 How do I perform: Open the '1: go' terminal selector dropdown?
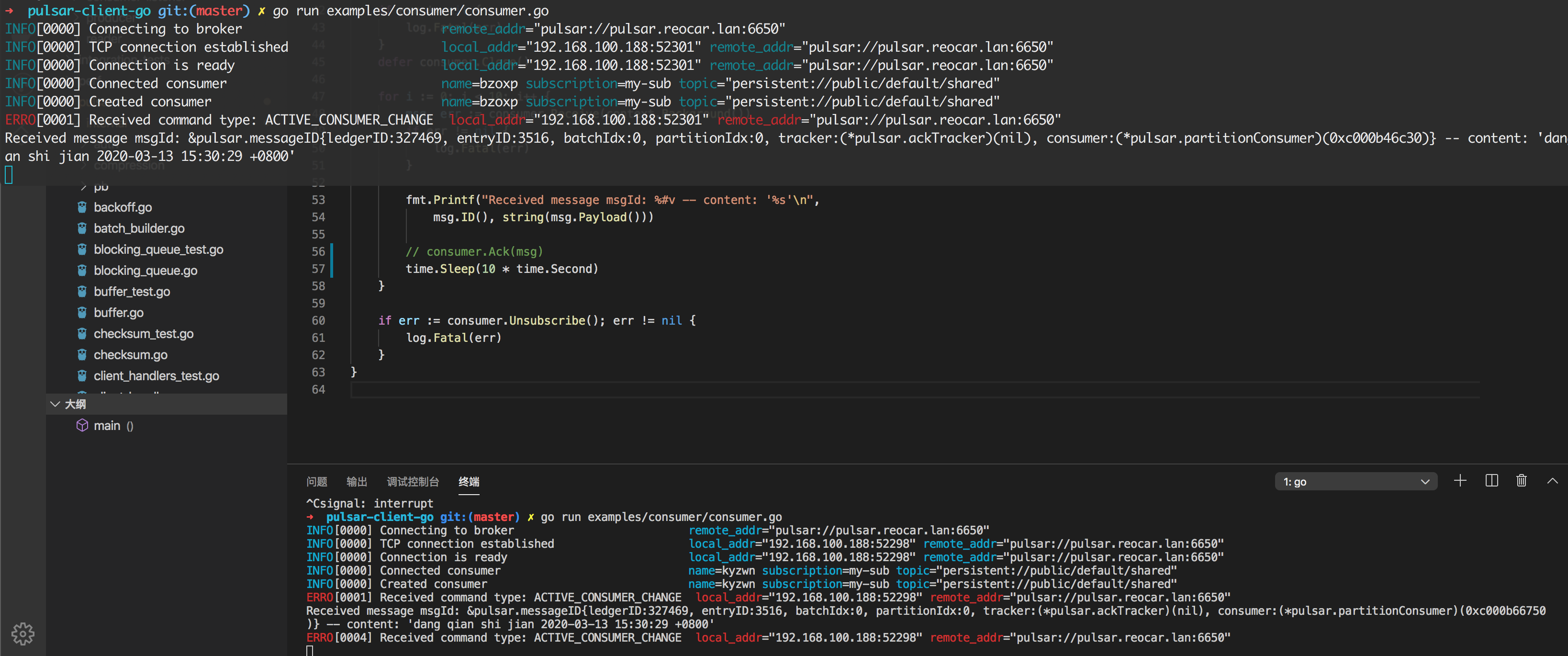click(x=1356, y=481)
